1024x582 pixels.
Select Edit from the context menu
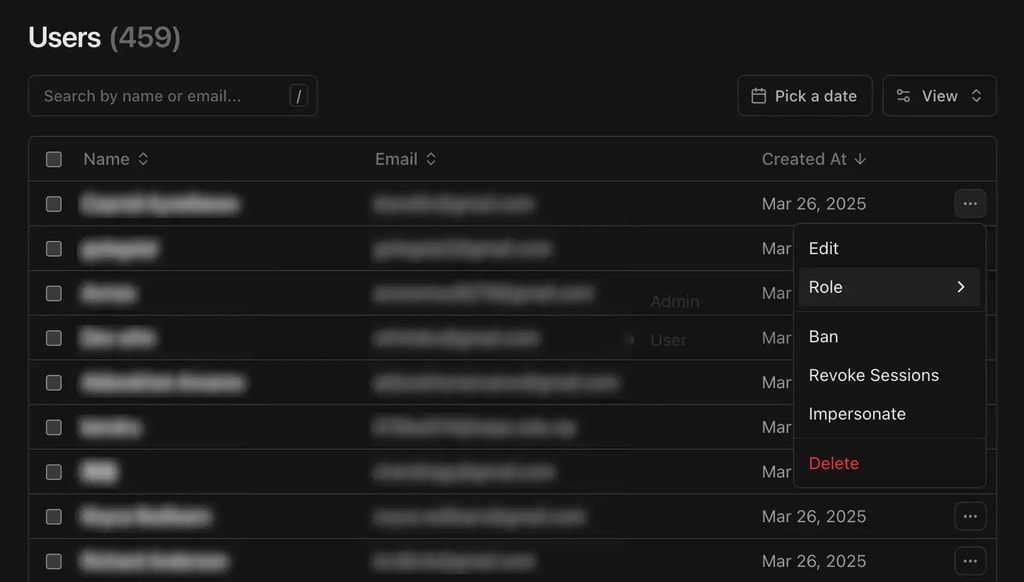click(x=824, y=248)
